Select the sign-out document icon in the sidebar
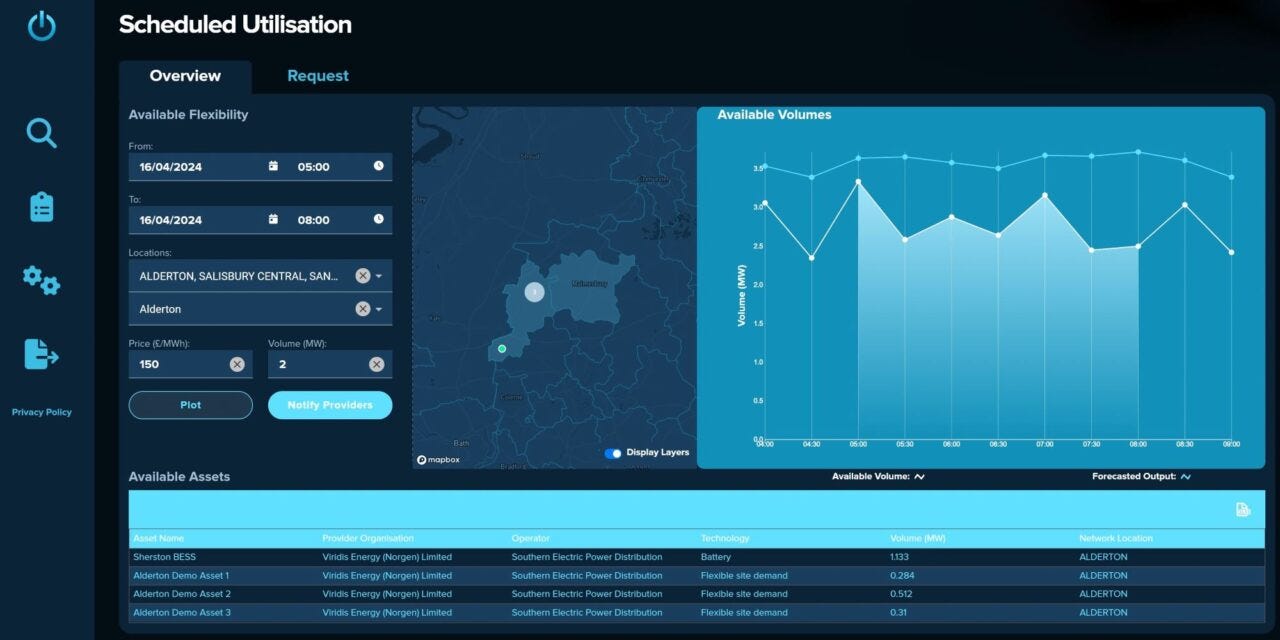1280x640 pixels. [40, 354]
